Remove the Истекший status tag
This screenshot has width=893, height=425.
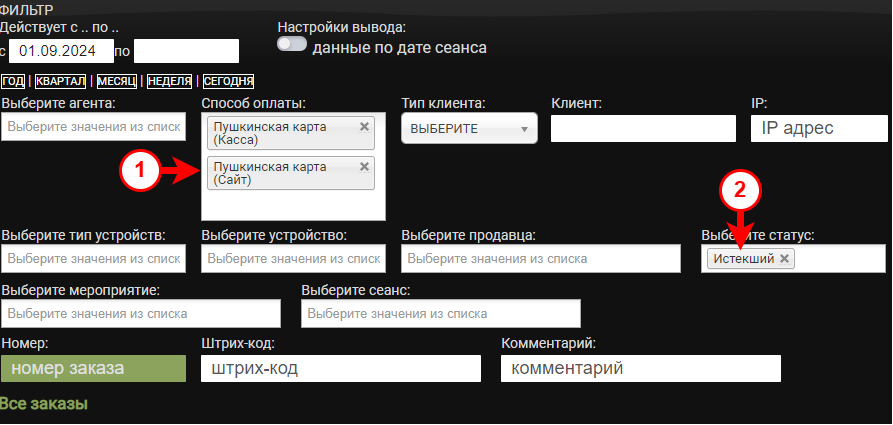[785, 258]
